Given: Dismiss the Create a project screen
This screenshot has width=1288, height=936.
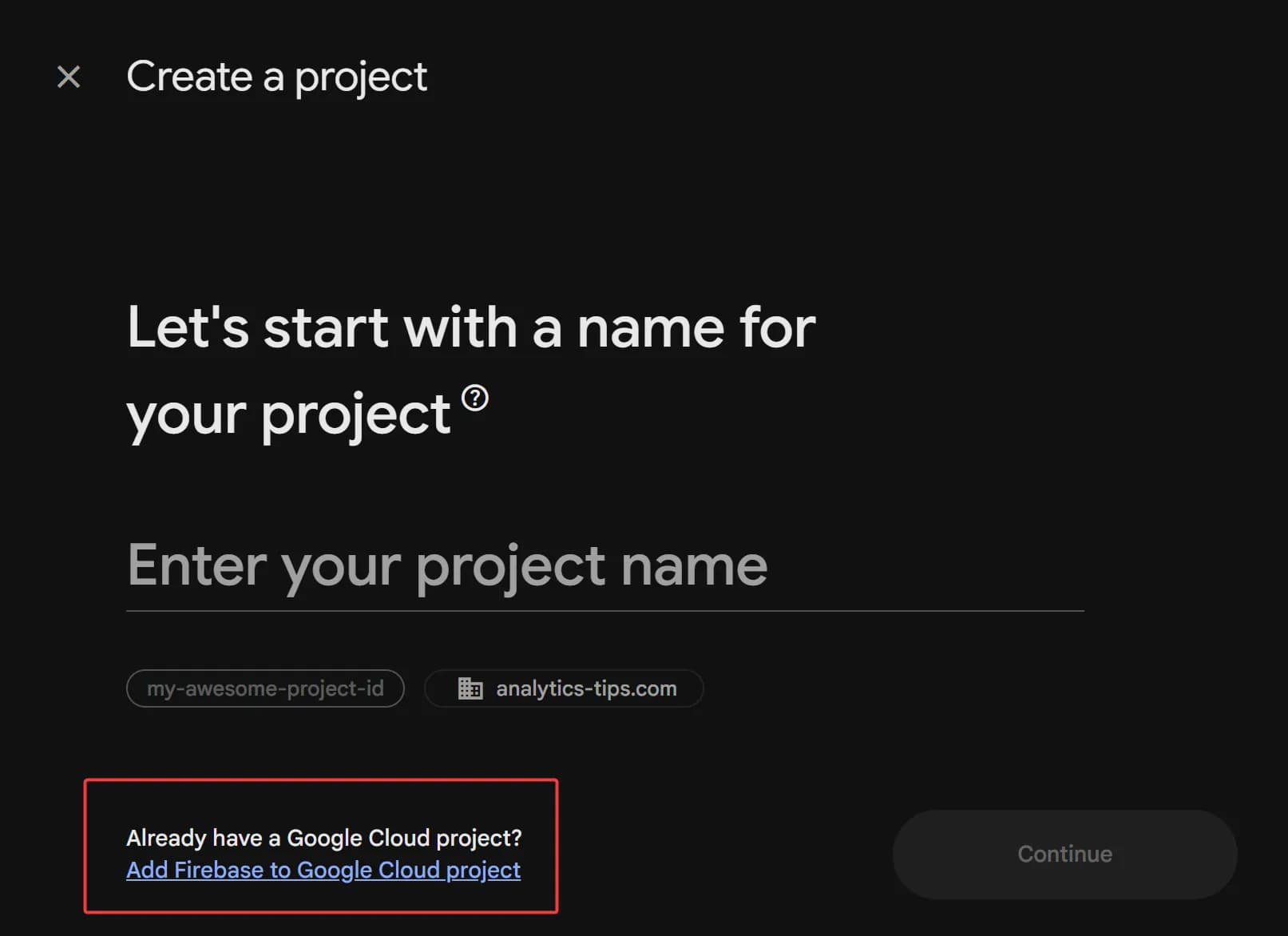Looking at the screenshot, I should pos(69,76).
